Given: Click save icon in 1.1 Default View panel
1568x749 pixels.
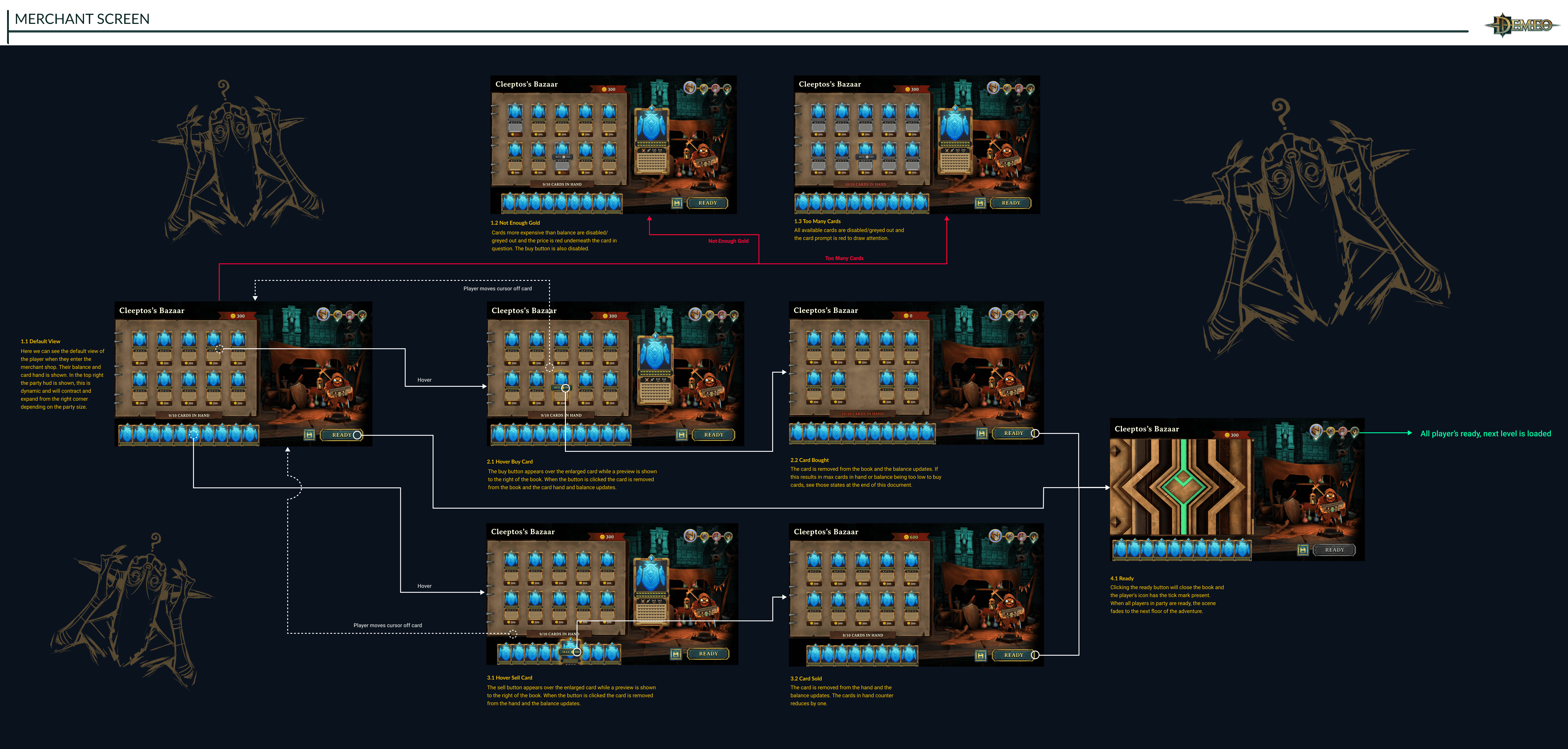Looking at the screenshot, I should coord(309,435).
